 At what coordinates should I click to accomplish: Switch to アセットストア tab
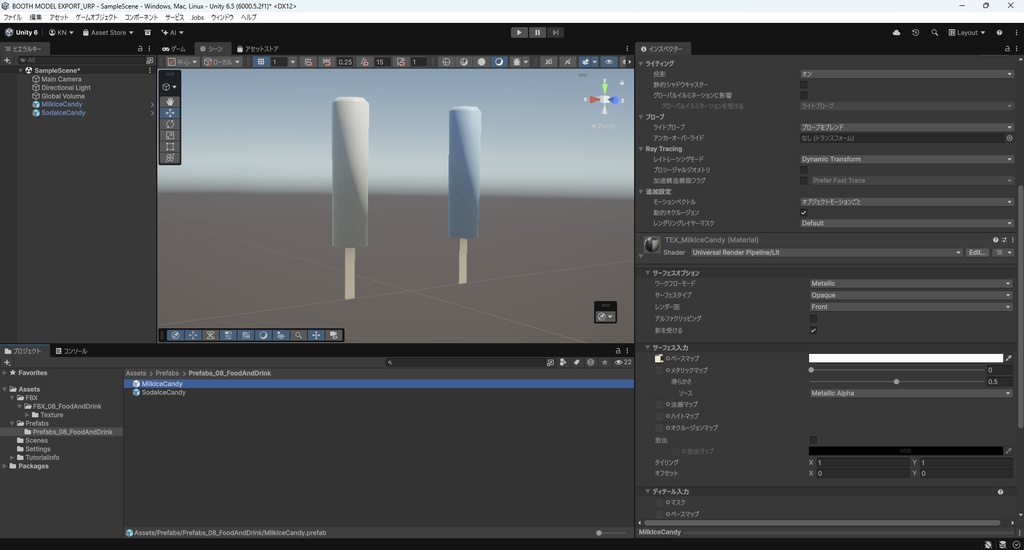point(257,49)
